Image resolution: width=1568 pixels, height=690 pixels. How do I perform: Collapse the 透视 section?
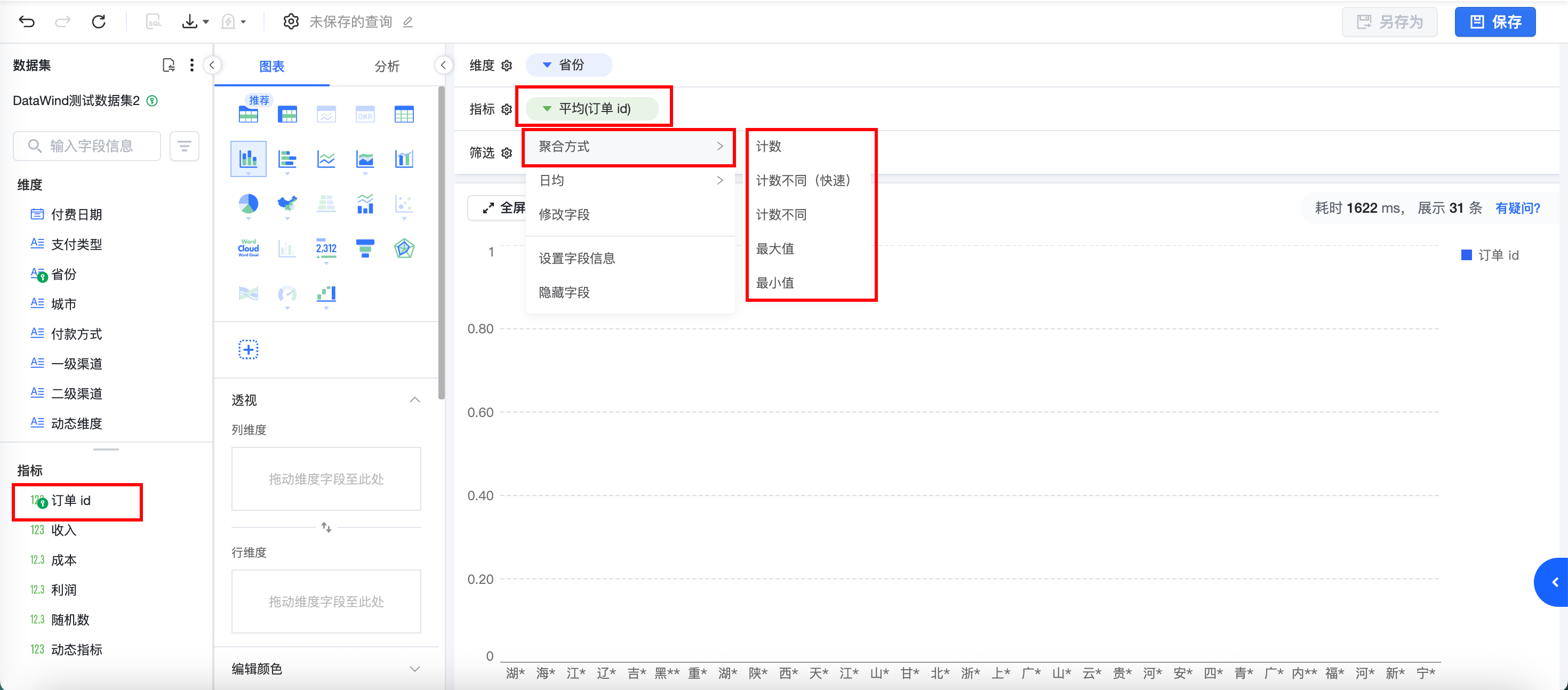coord(414,400)
